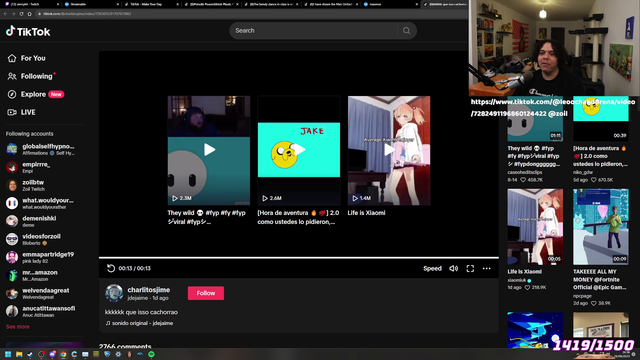Play the 'They wild' suggested video

click(x=209, y=150)
